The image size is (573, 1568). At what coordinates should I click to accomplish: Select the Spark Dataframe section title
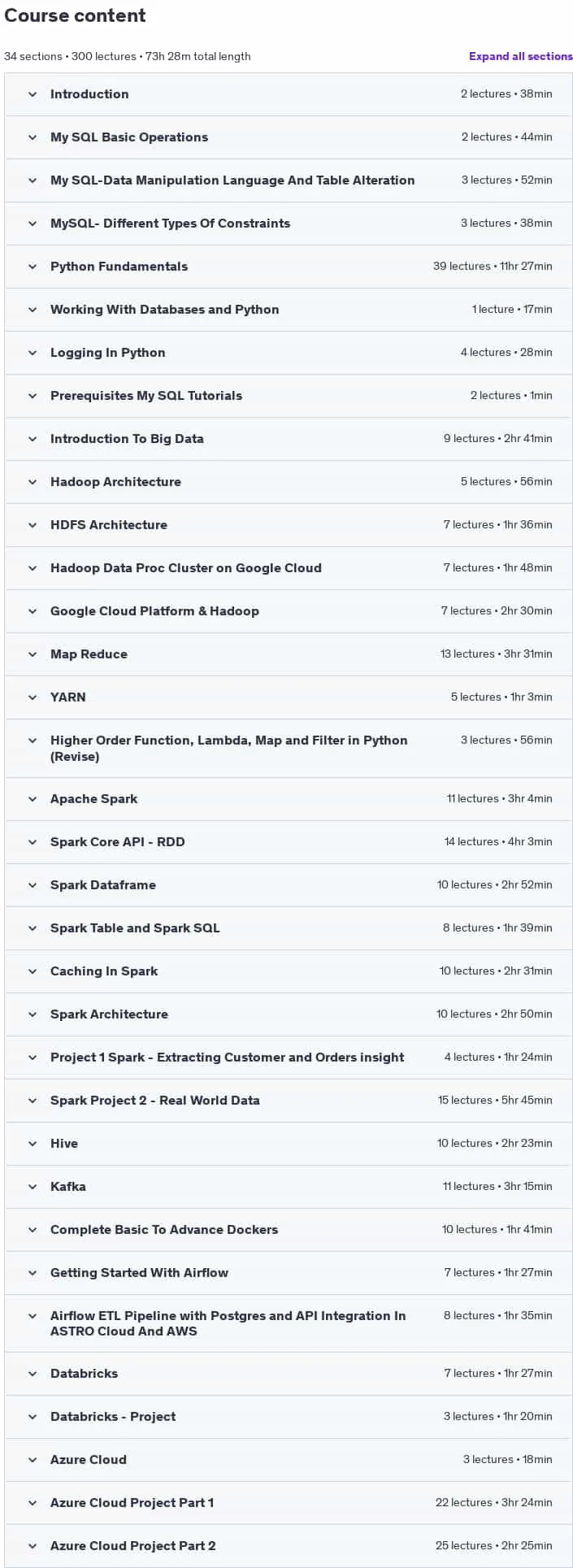103,885
